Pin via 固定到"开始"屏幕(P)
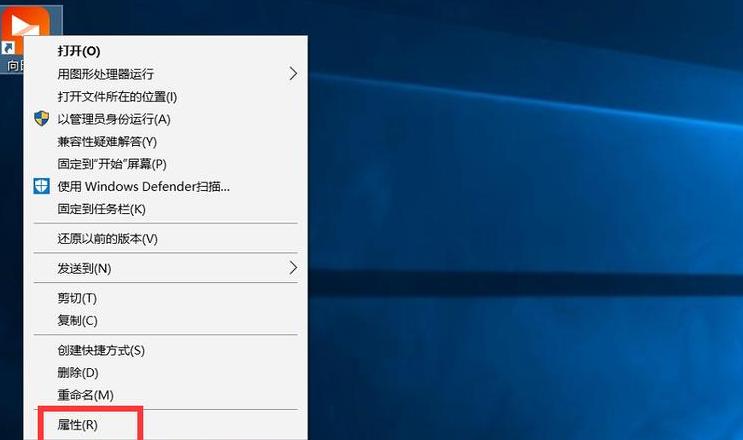The image size is (743, 440). (x=112, y=164)
